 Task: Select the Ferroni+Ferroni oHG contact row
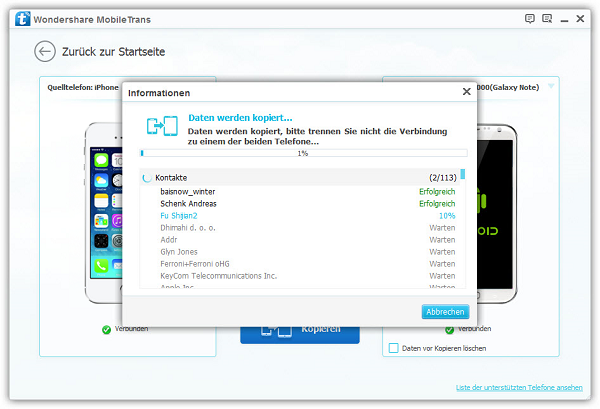(x=300, y=264)
